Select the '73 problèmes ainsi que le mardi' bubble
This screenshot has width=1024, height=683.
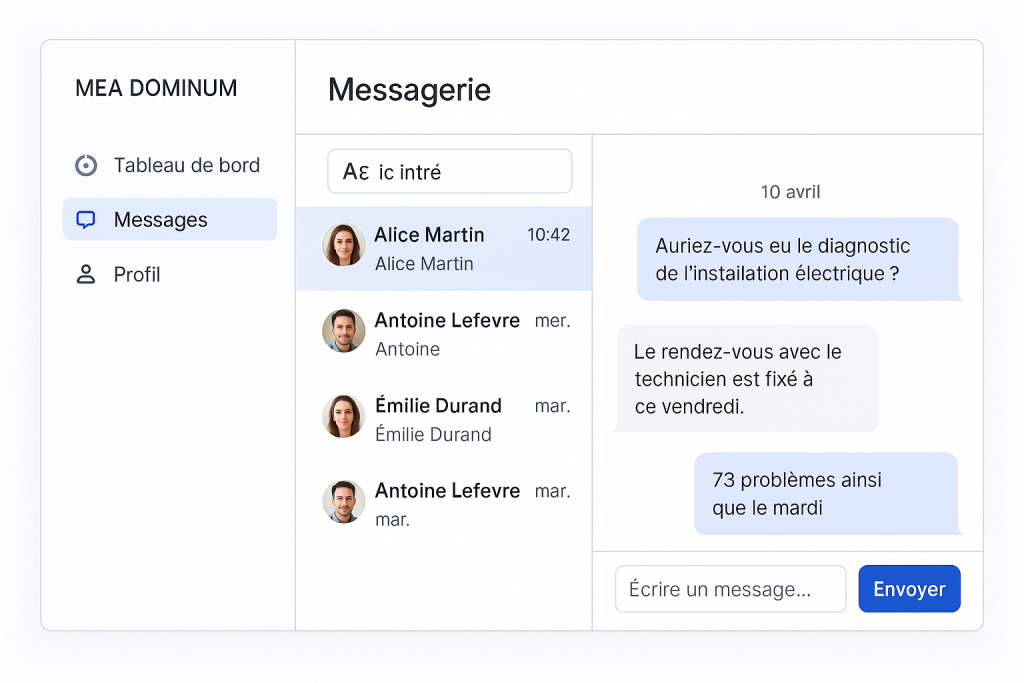[826, 494]
